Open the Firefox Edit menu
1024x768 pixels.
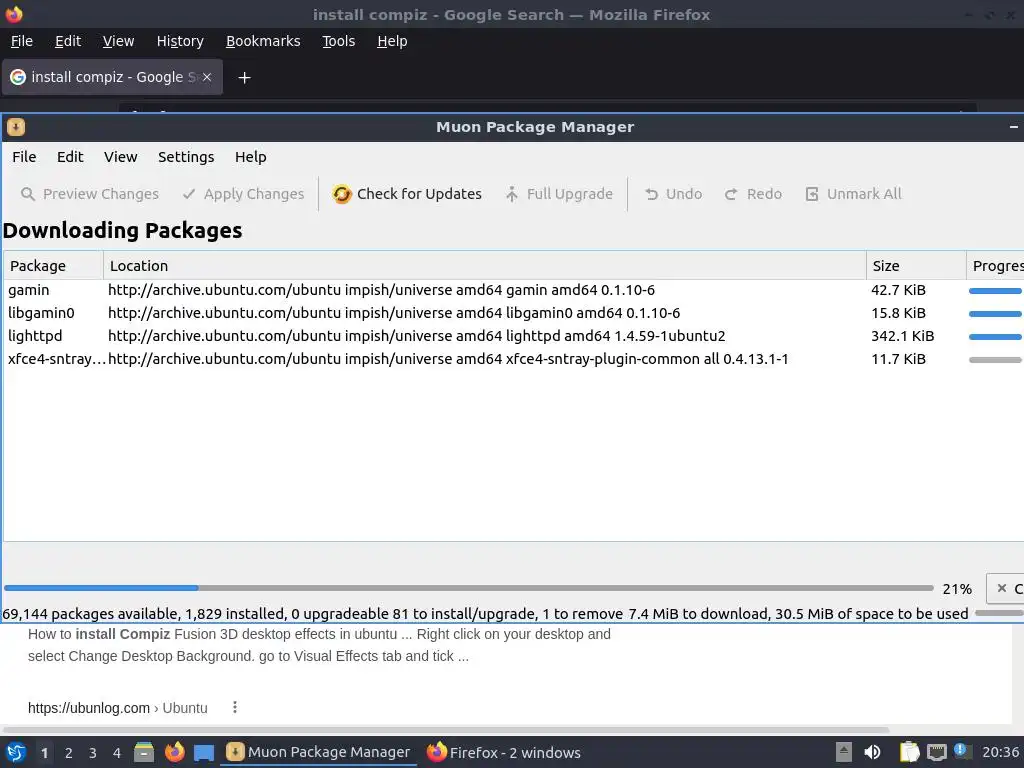point(68,41)
